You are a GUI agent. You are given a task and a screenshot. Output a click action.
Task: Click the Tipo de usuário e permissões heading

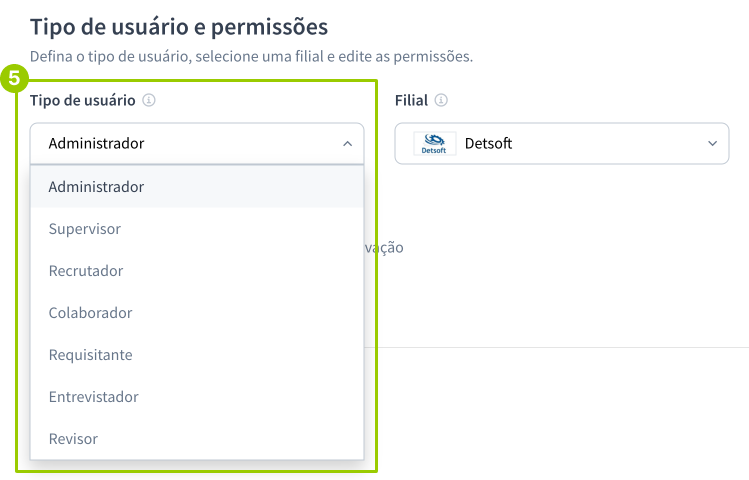click(x=179, y=25)
